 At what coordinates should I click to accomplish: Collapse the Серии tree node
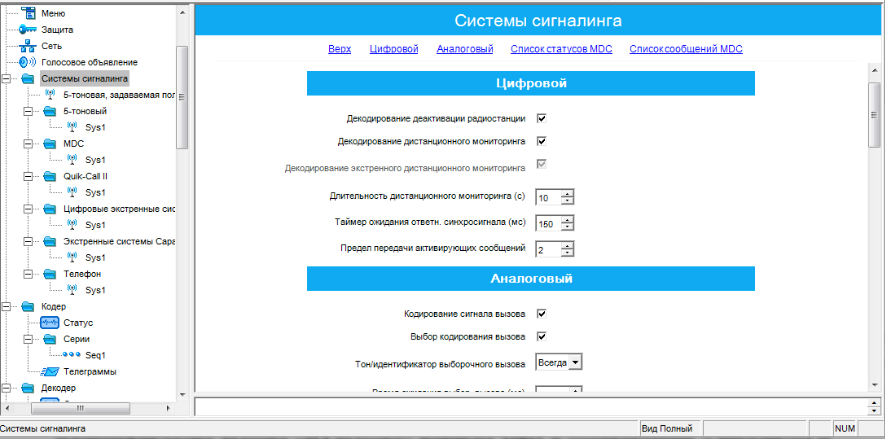coord(28,340)
